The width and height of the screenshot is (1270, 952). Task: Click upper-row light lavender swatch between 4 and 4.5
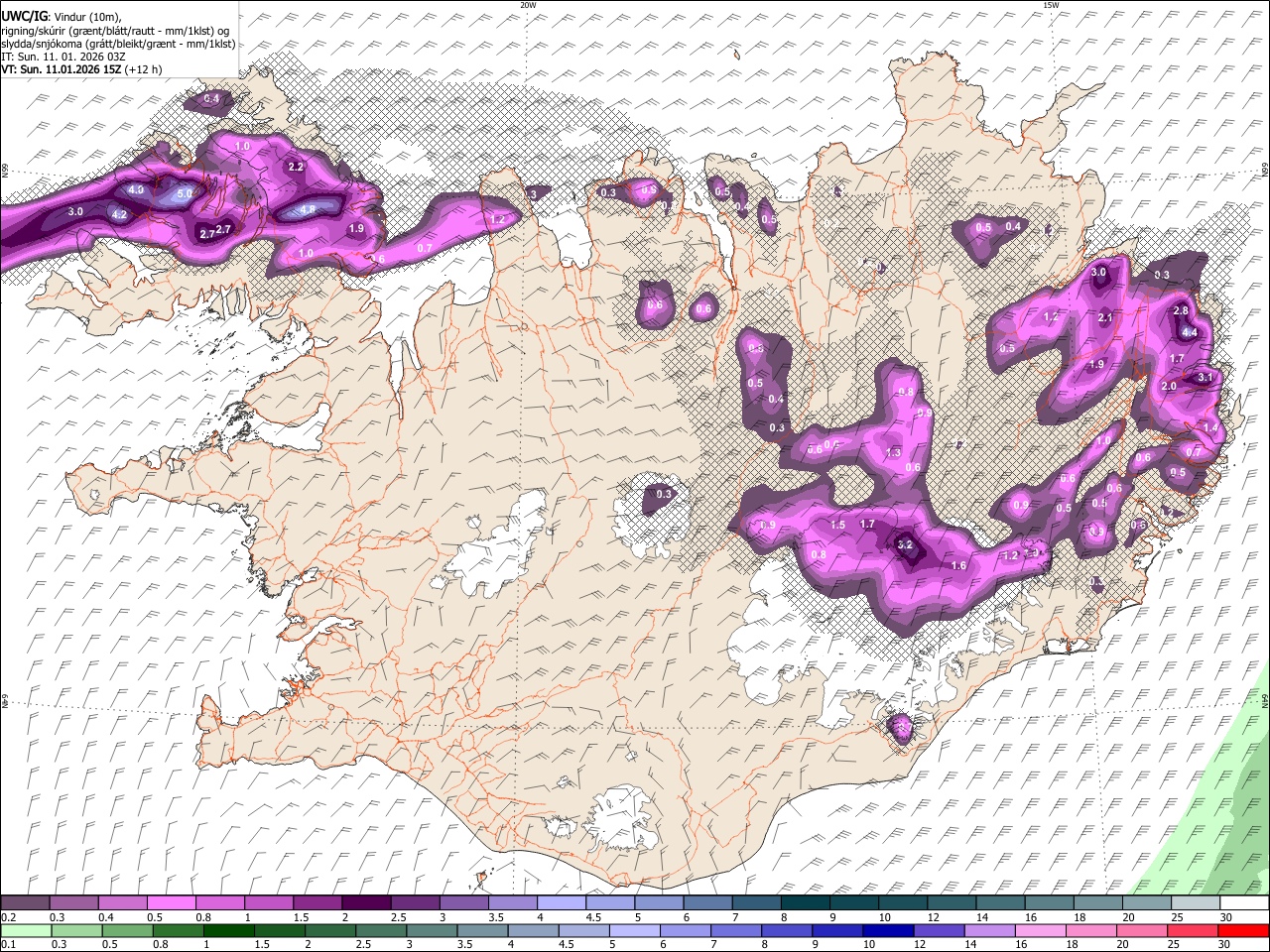561,903
